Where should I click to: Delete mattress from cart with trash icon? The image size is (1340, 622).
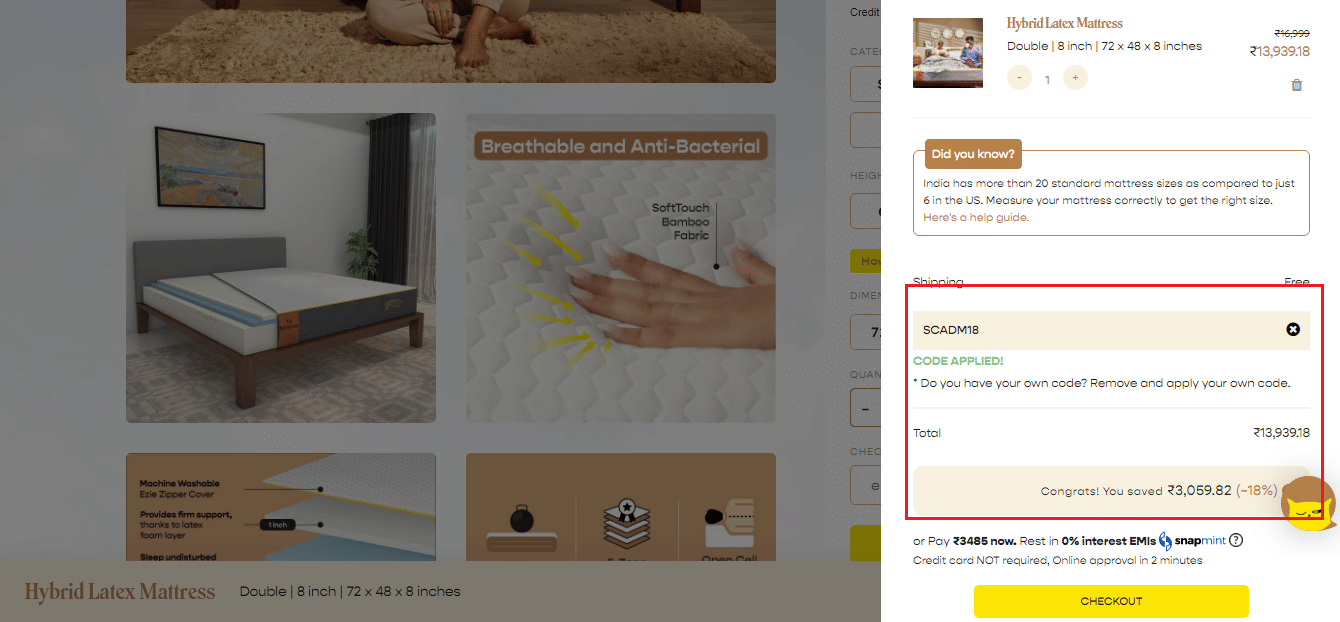coord(1297,85)
